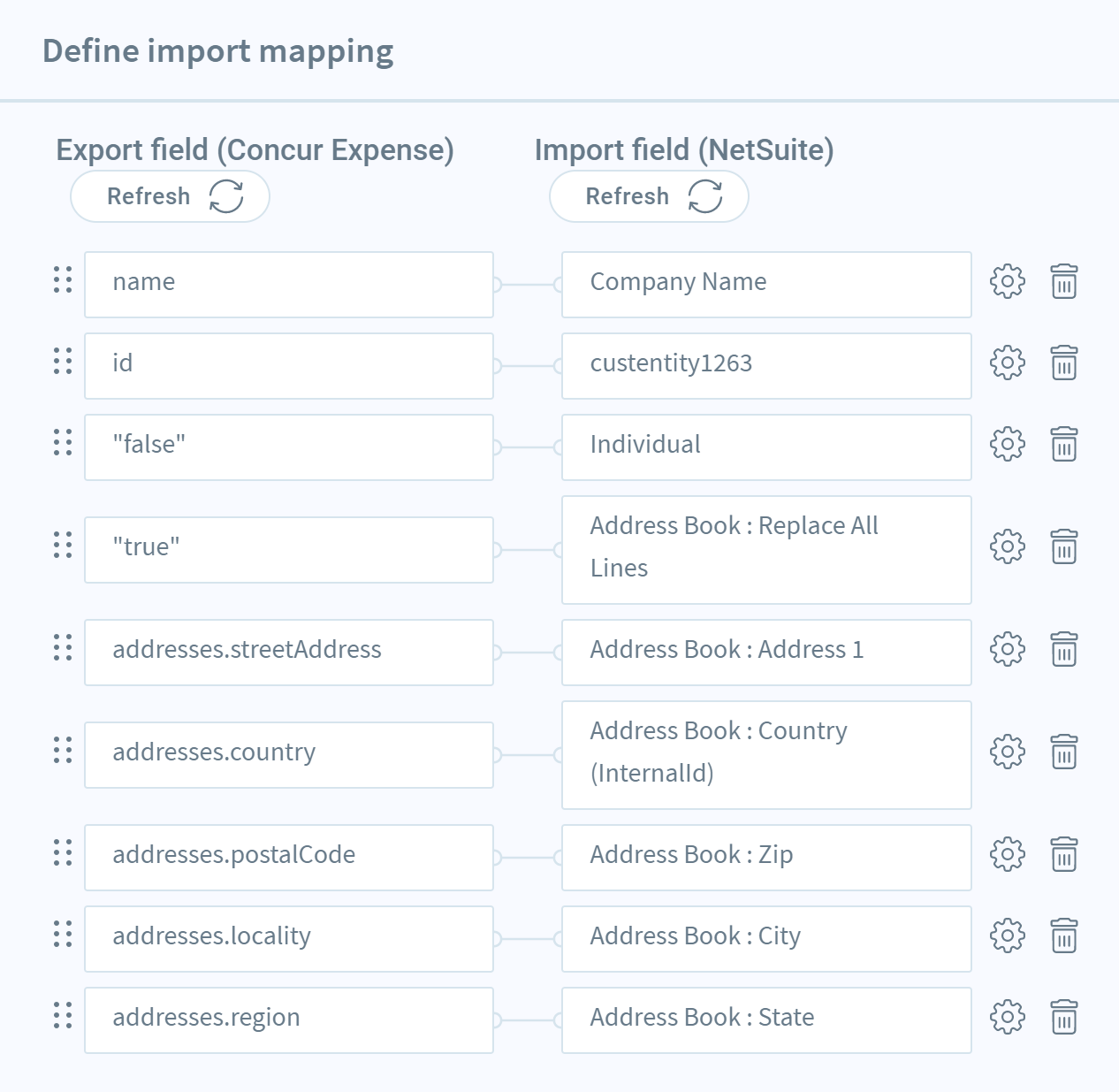
Task: Edit the custentity1263 import field
Action: 766,366
